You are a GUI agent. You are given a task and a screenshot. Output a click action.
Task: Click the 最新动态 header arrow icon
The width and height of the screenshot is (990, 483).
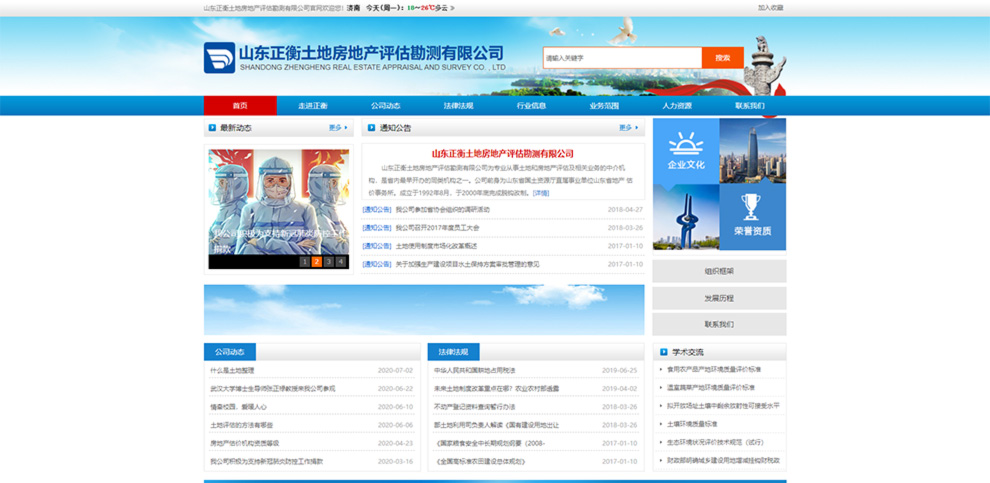tap(212, 128)
